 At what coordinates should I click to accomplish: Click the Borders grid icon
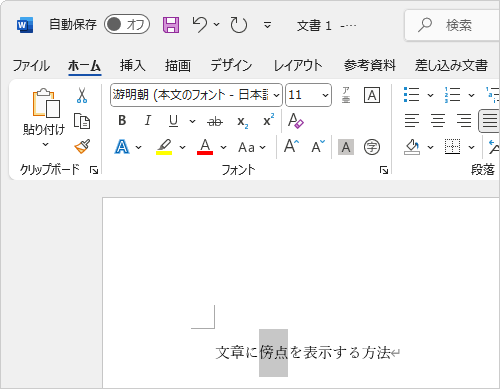(452, 147)
